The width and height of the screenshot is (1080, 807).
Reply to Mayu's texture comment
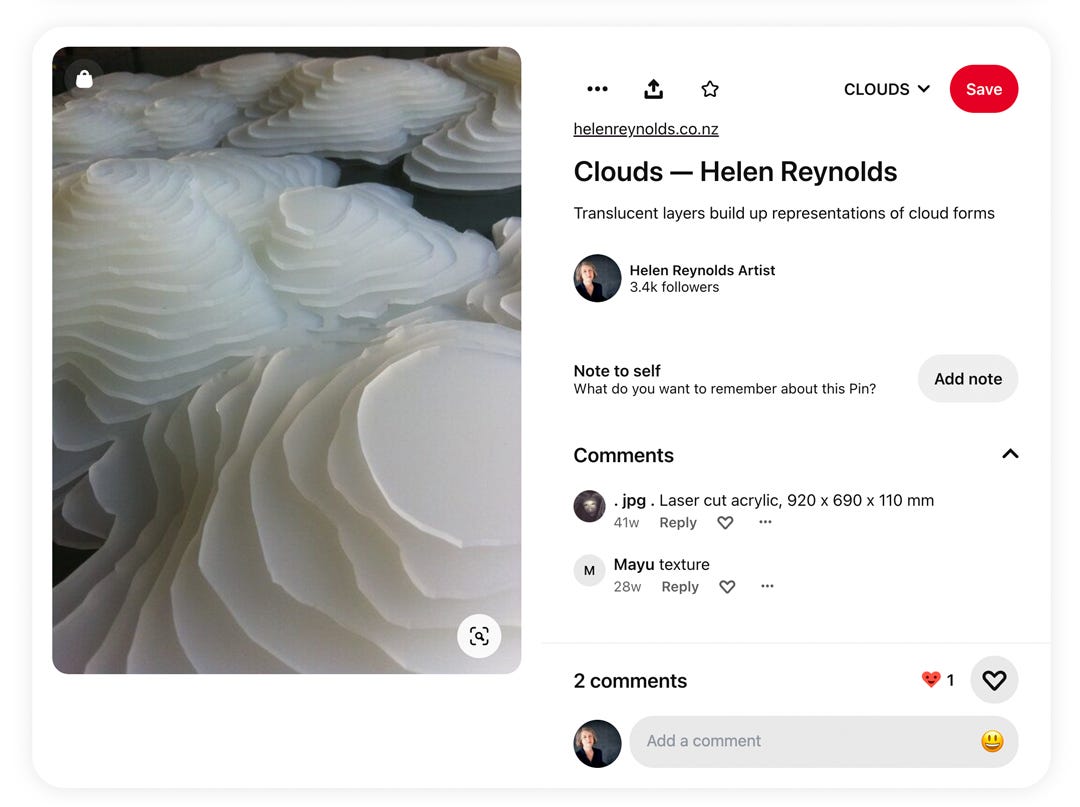680,587
